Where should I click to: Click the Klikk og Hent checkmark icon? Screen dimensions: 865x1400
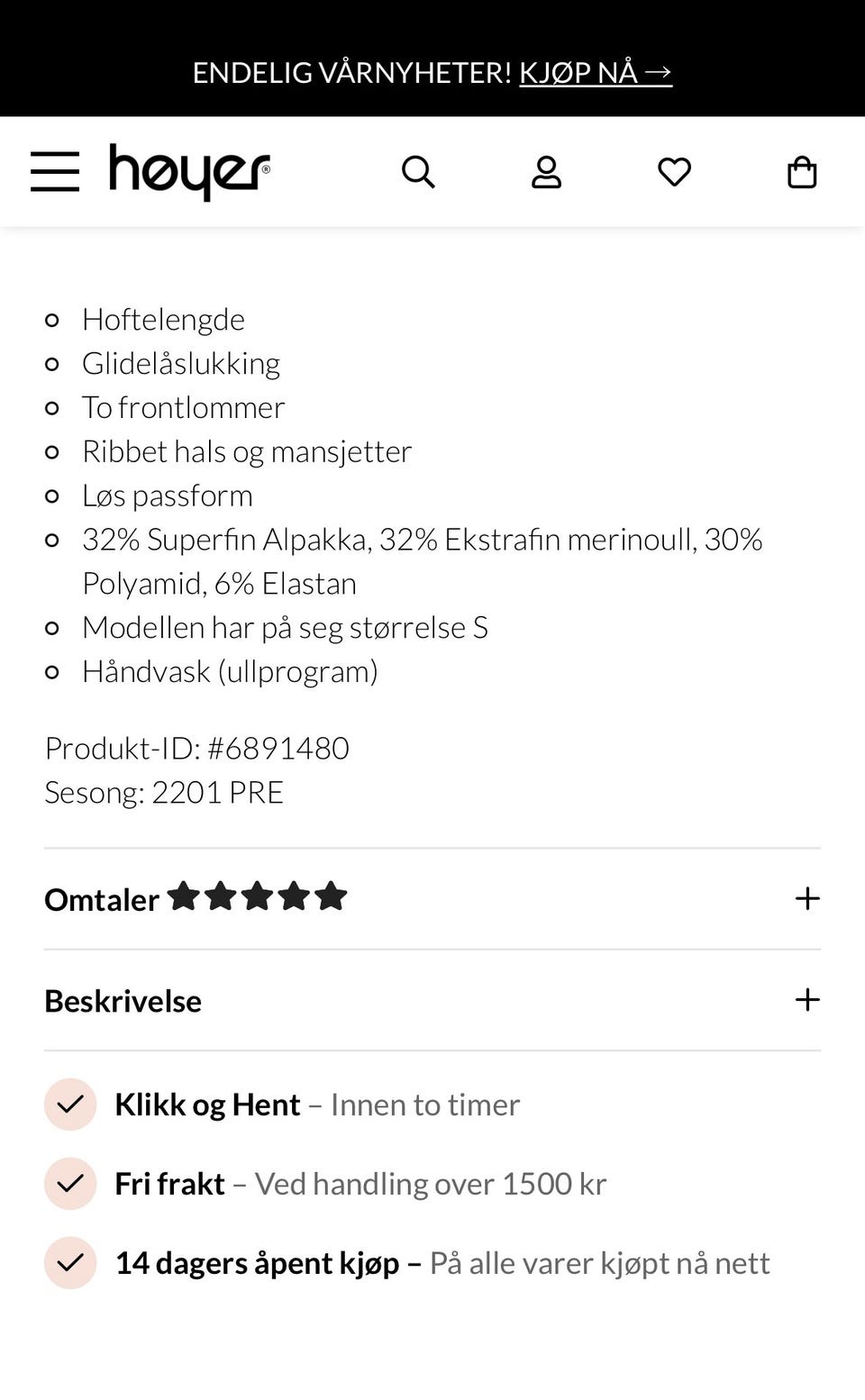tap(69, 1104)
